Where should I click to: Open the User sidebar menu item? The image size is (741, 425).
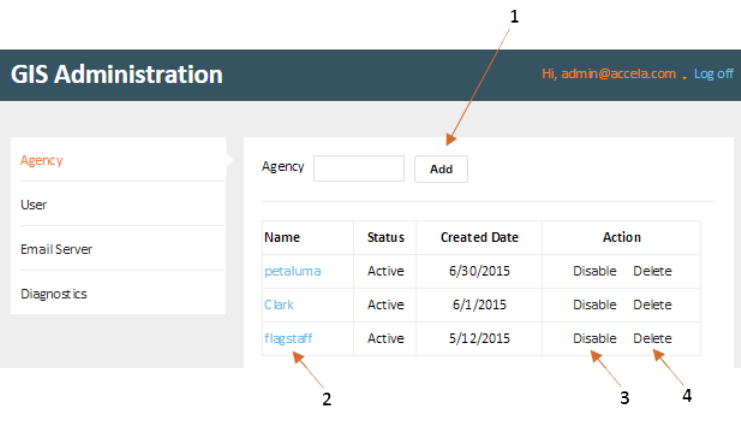tap(34, 205)
